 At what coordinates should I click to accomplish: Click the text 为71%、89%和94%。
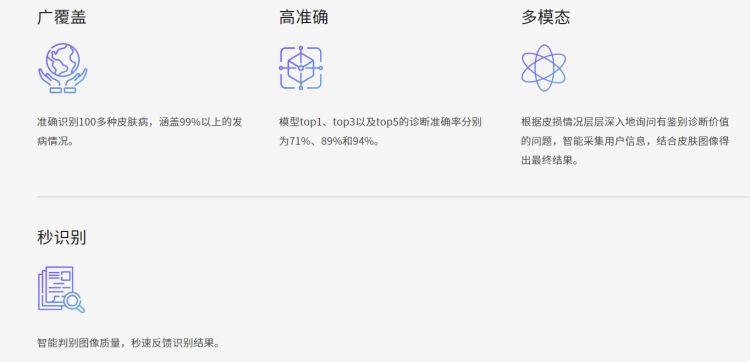point(330,142)
